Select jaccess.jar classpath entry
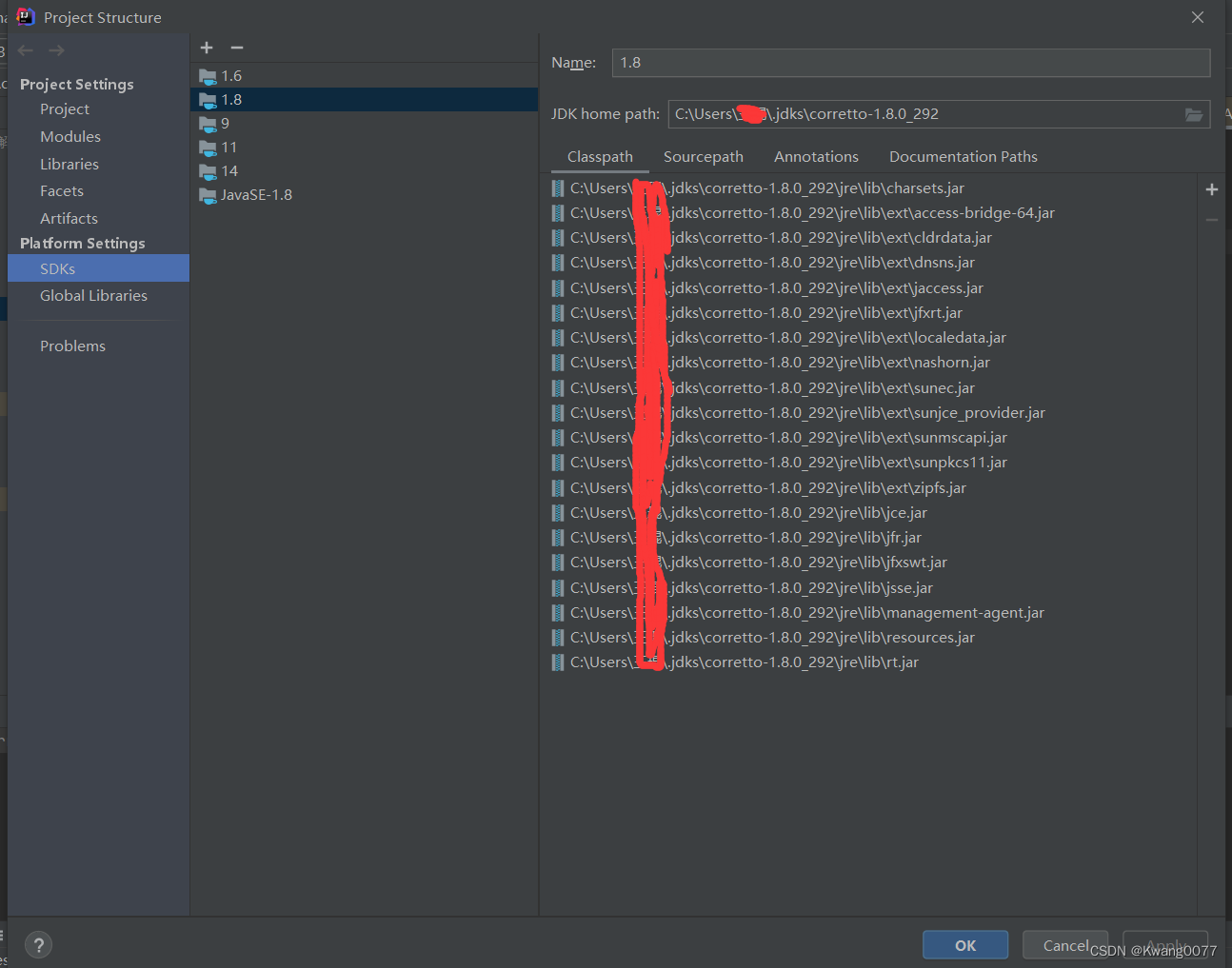Image resolution: width=1232 pixels, height=968 pixels. (873, 288)
